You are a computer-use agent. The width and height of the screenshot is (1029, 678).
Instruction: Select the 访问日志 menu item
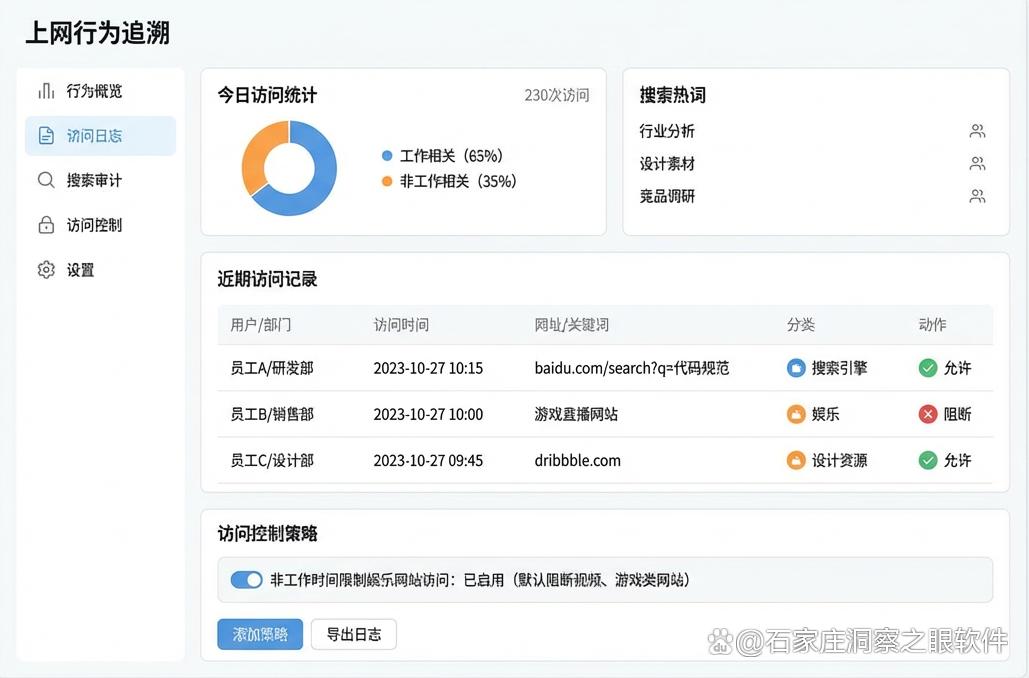100,136
